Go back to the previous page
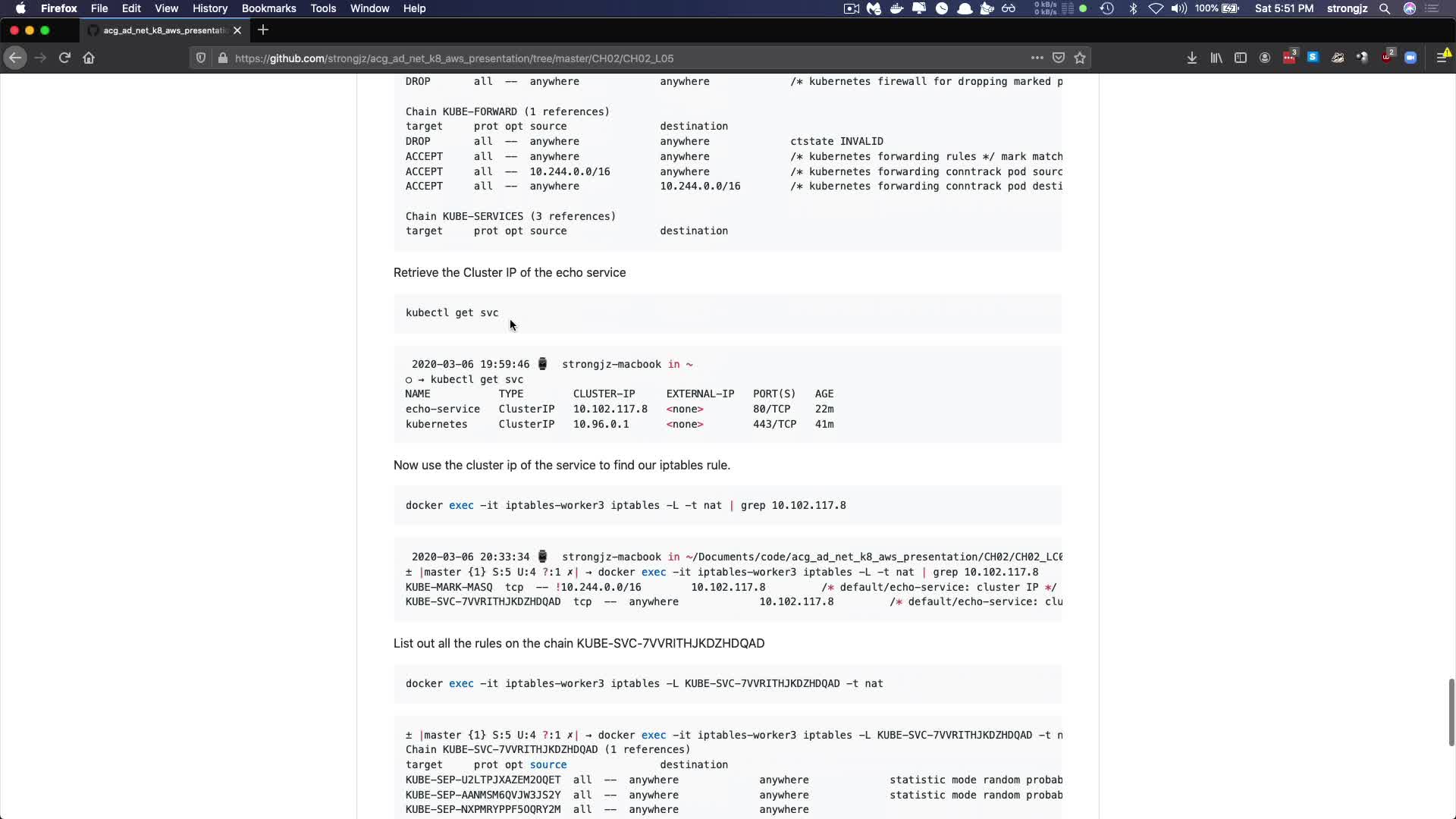This screenshot has height=819, width=1456. click(15, 58)
